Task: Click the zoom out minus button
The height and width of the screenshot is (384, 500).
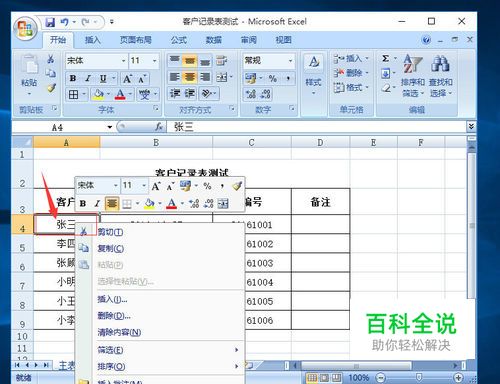Action: pos(381,378)
